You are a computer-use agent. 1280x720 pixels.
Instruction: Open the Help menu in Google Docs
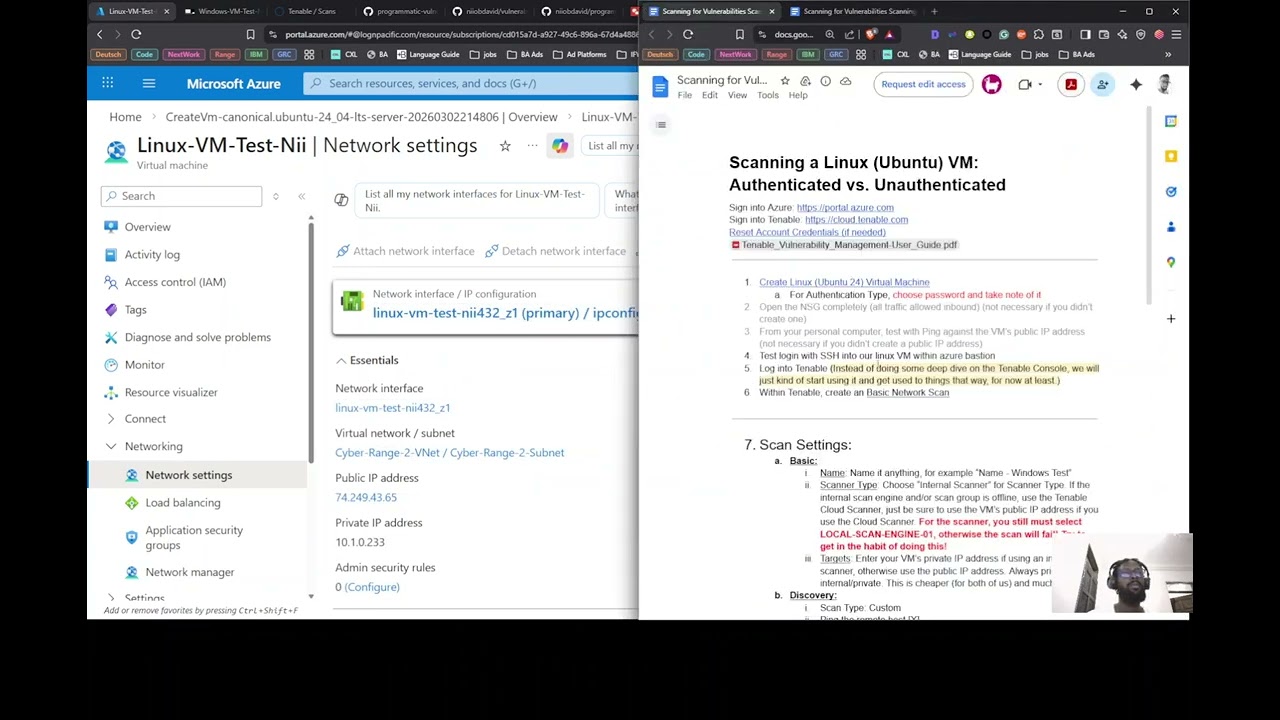[798, 96]
